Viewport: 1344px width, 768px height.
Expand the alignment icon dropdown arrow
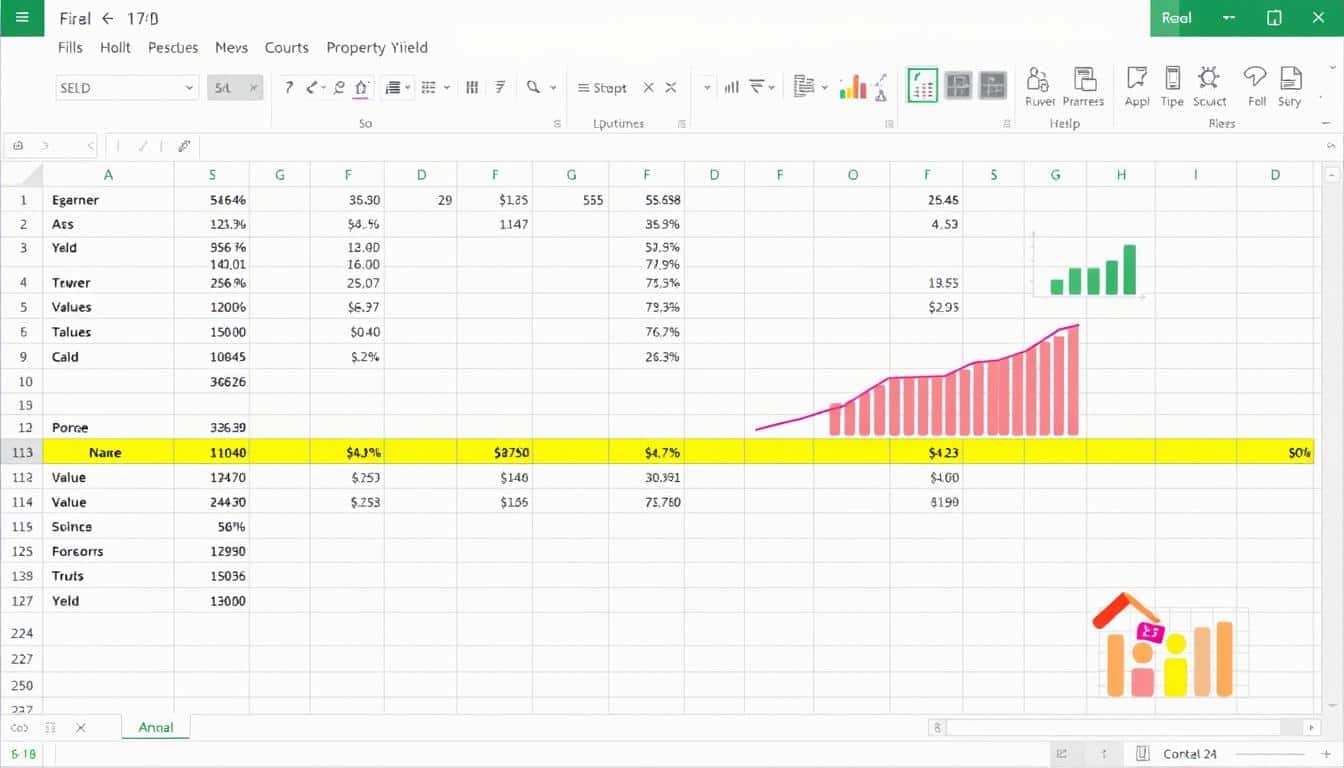409,88
